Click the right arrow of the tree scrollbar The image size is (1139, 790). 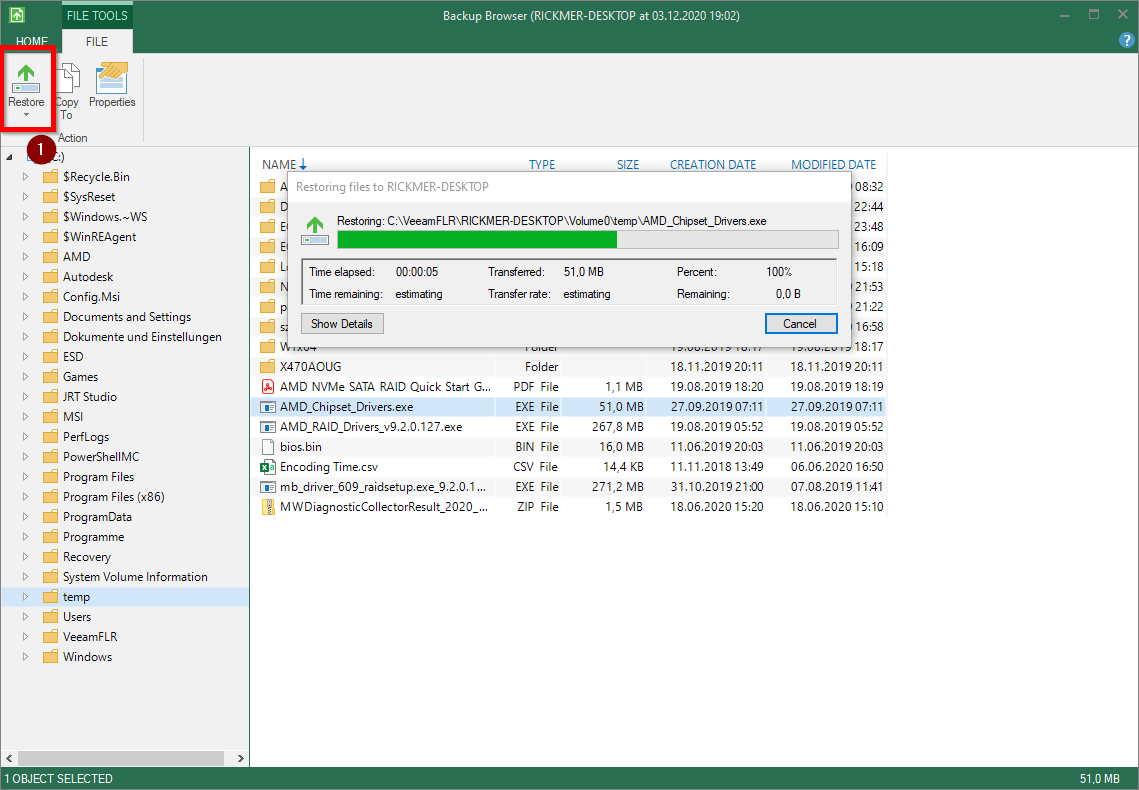[240, 758]
